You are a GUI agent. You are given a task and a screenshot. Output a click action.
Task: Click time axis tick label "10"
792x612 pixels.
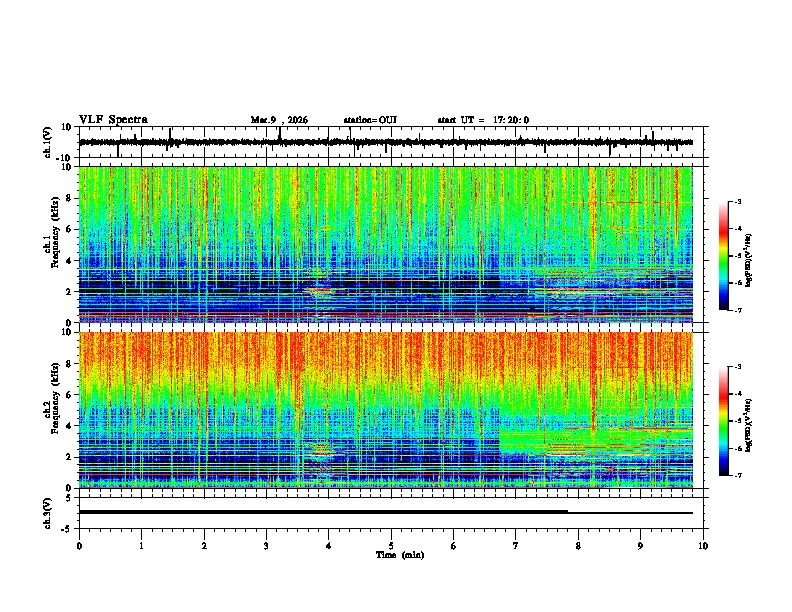[x=703, y=546]
